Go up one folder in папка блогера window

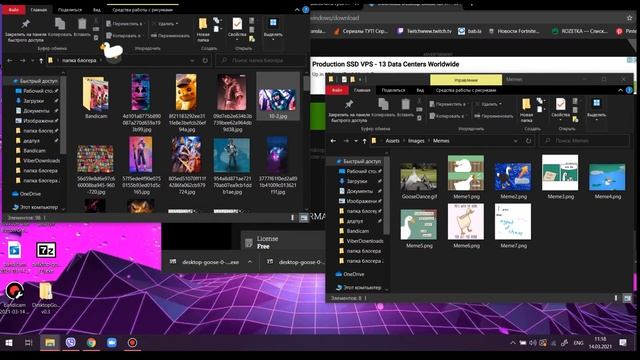point(41,60)
